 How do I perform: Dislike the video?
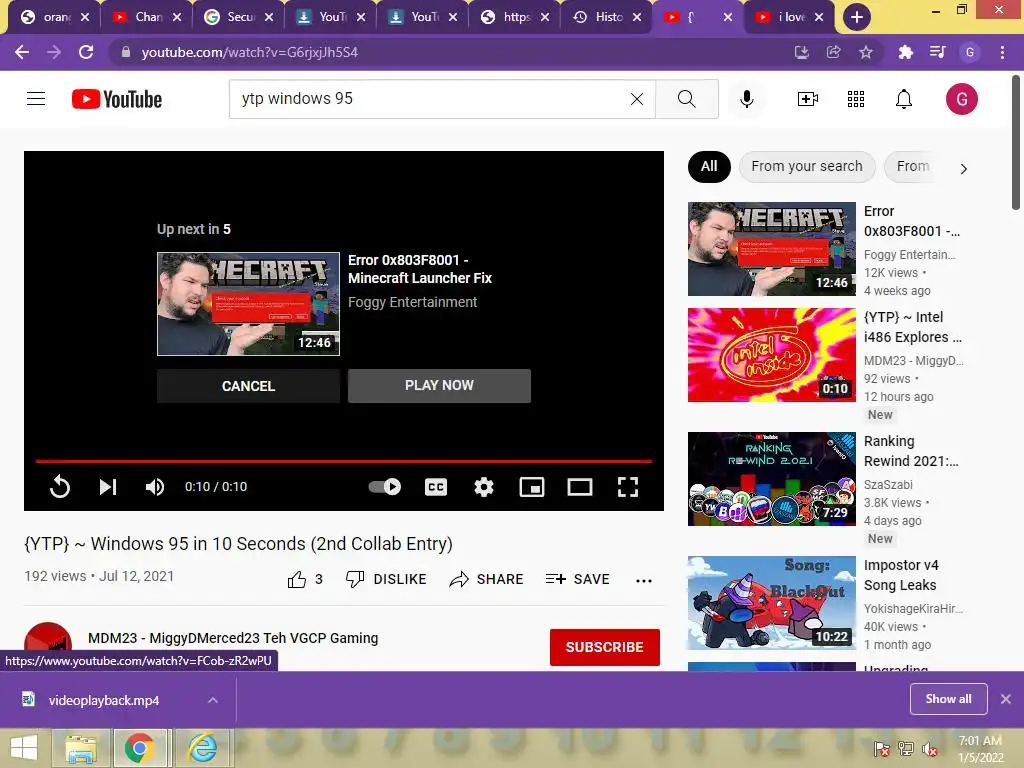tap(386, 579)
